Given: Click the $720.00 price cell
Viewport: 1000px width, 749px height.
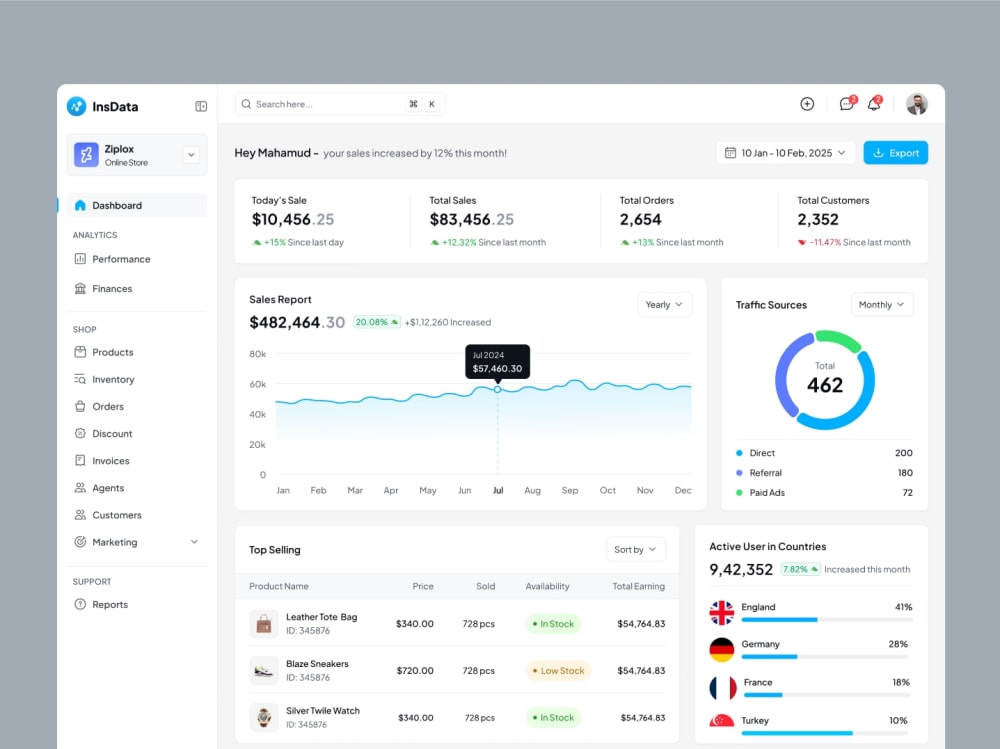Looking at the screenshot, I should click(415, 671).
